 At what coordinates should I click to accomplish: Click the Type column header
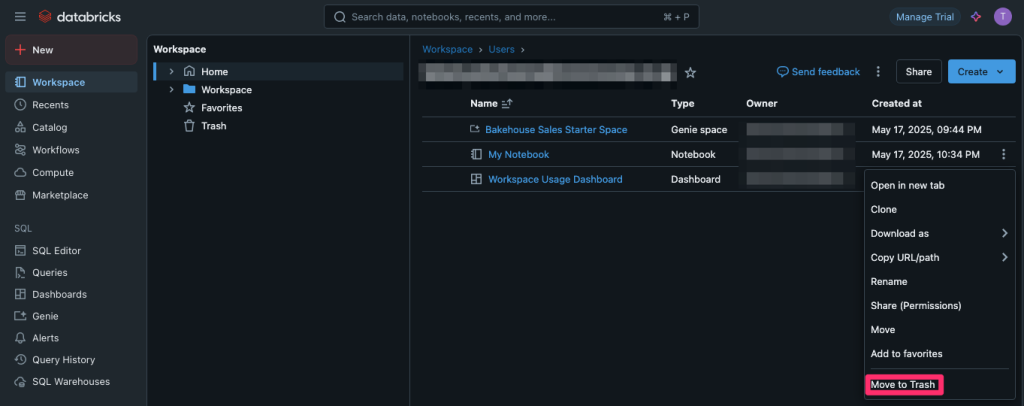pos(682,104)
